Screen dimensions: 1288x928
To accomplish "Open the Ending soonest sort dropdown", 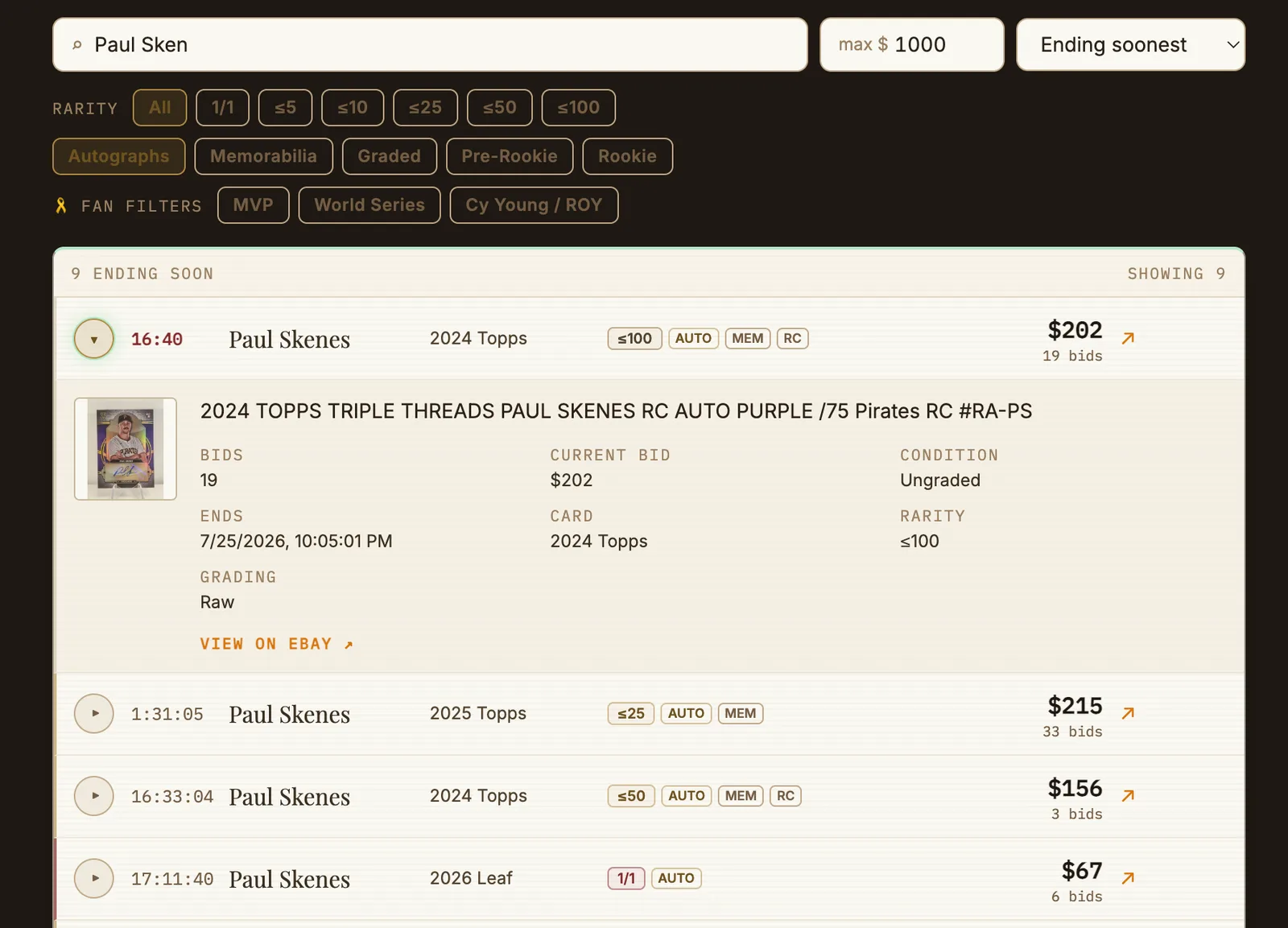I will 1130,45.
